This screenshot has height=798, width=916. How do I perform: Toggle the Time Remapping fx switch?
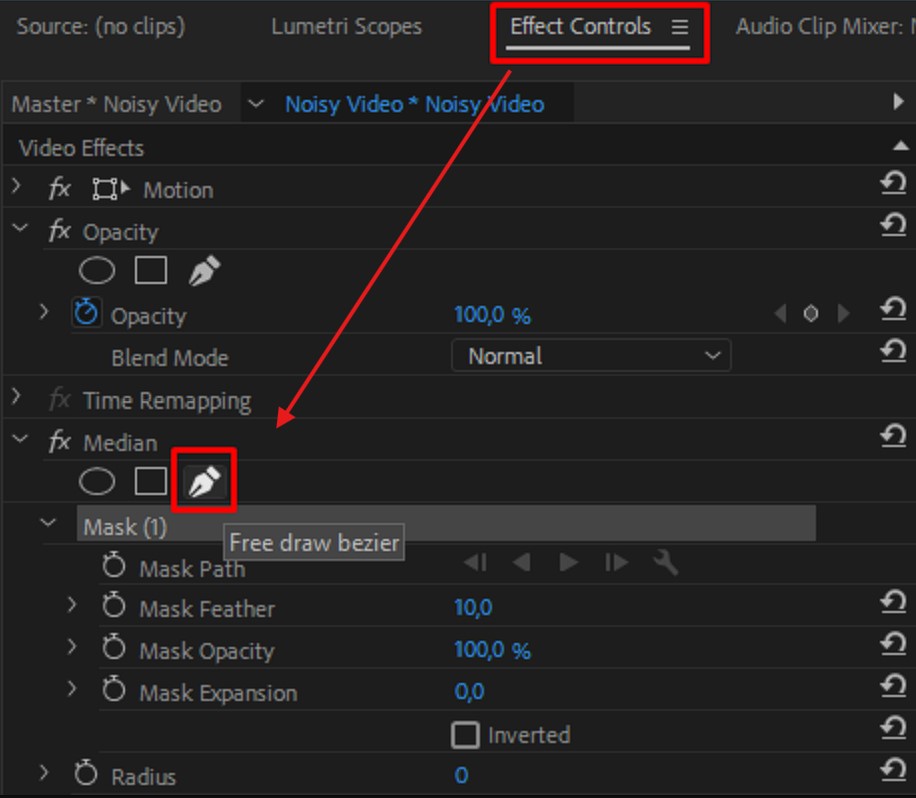(60, 400)
